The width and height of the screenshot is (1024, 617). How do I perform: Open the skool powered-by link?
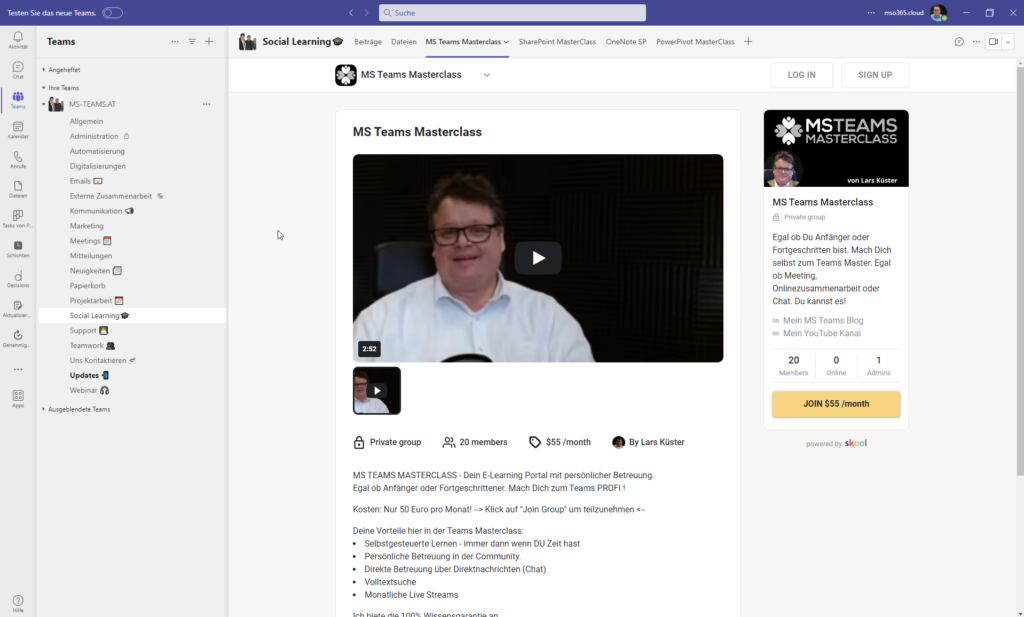(x=856, y=443)
